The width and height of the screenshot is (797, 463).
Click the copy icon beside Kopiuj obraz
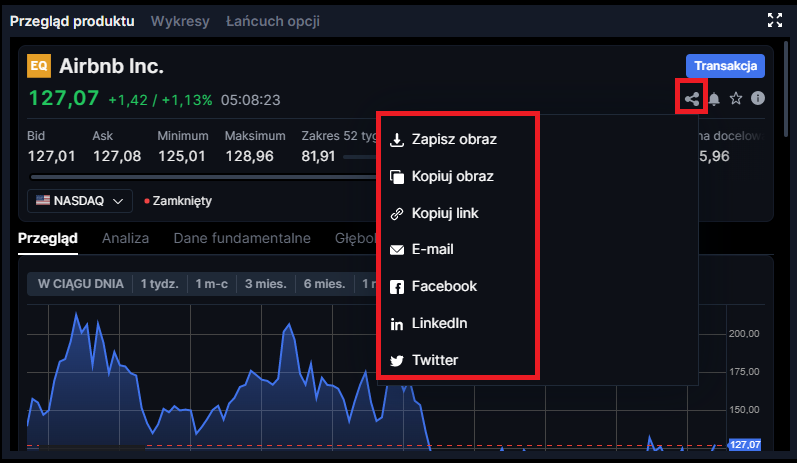397,177
